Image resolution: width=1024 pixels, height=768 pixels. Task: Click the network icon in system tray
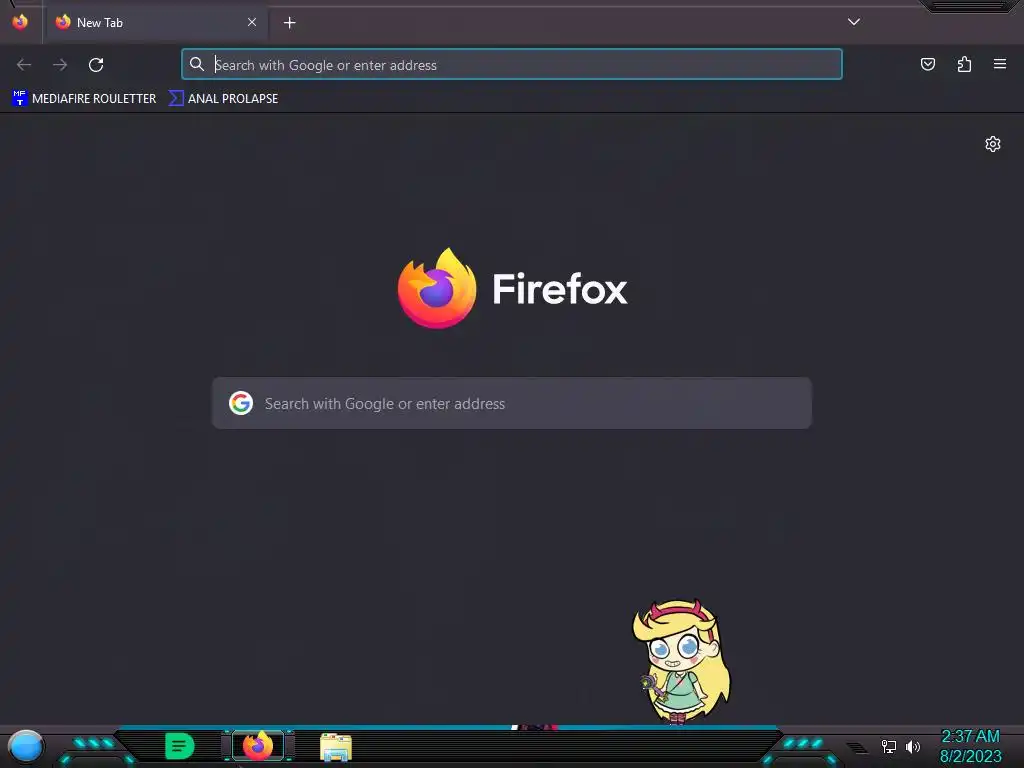coord(889,746)
